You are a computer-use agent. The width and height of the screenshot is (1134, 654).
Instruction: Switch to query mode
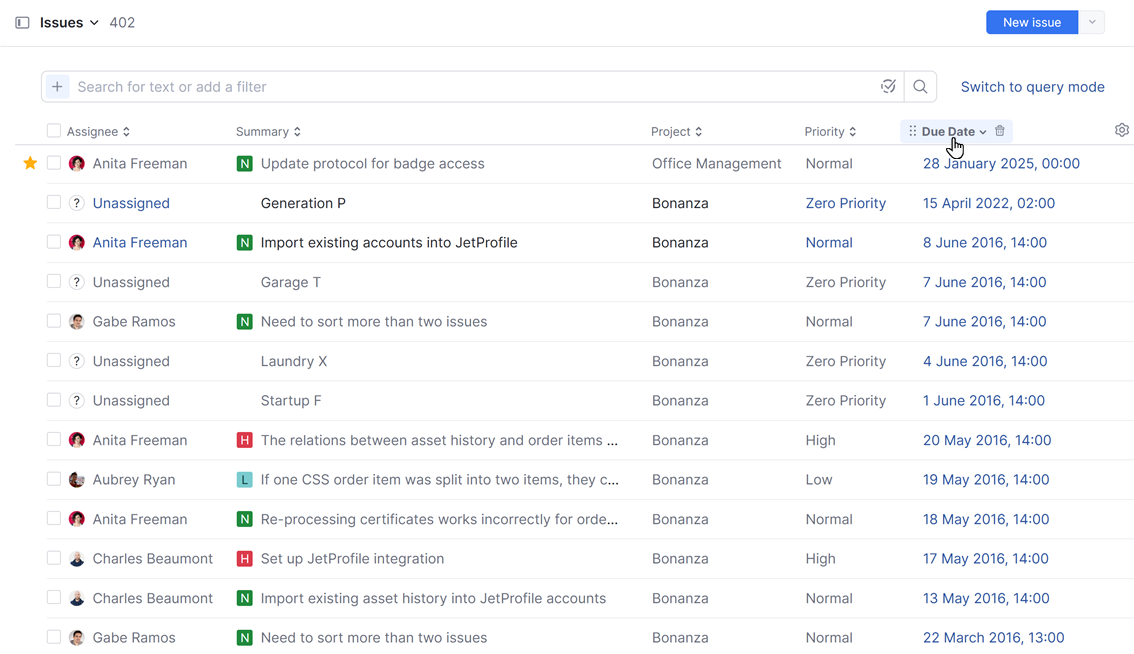click(1033, 87)
